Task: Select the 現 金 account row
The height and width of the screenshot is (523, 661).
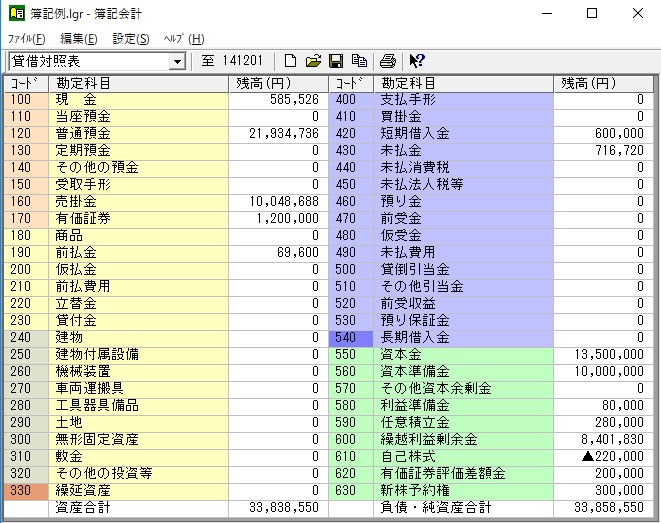Action: click(139, 100)
